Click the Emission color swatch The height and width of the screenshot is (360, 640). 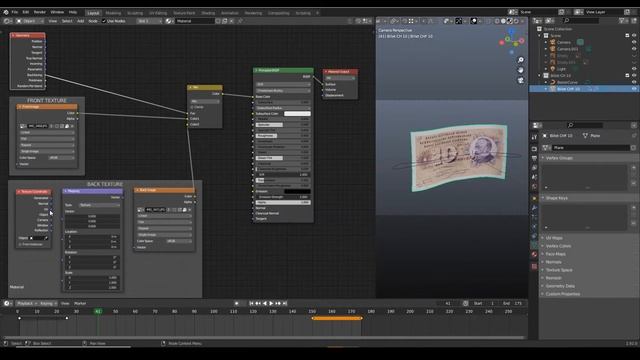point(297,191)
